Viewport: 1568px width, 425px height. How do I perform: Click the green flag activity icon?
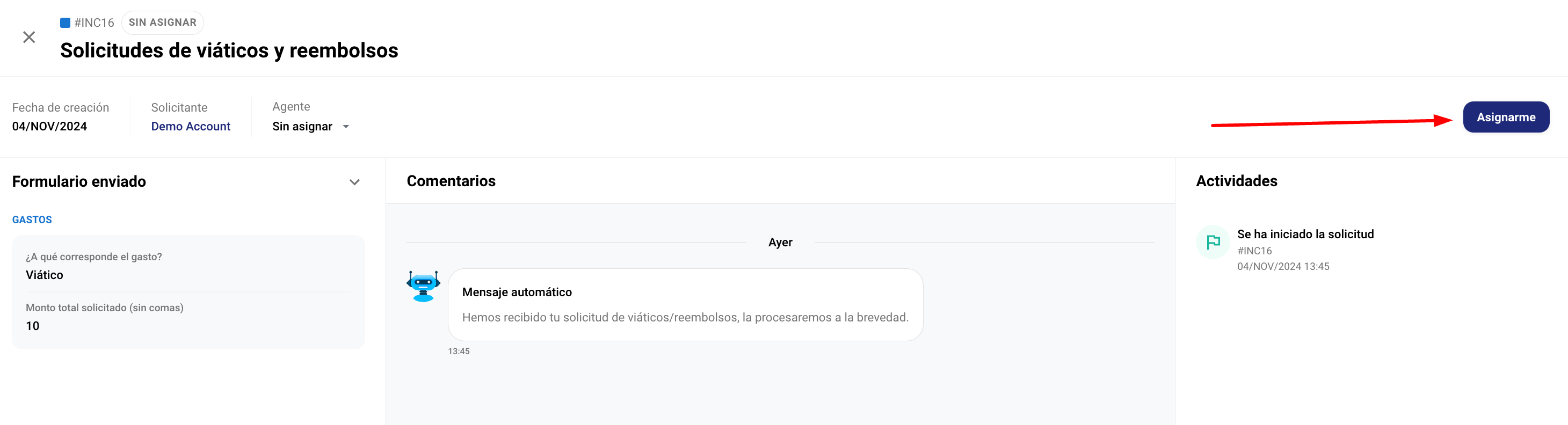(1213, 242)
